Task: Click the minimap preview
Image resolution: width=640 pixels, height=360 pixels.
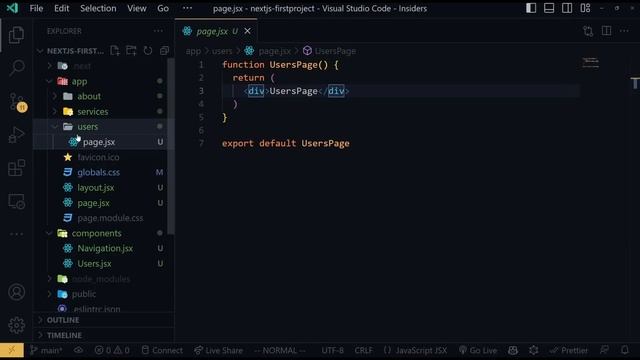Action: pyautogui.click(x=590, y=63)
